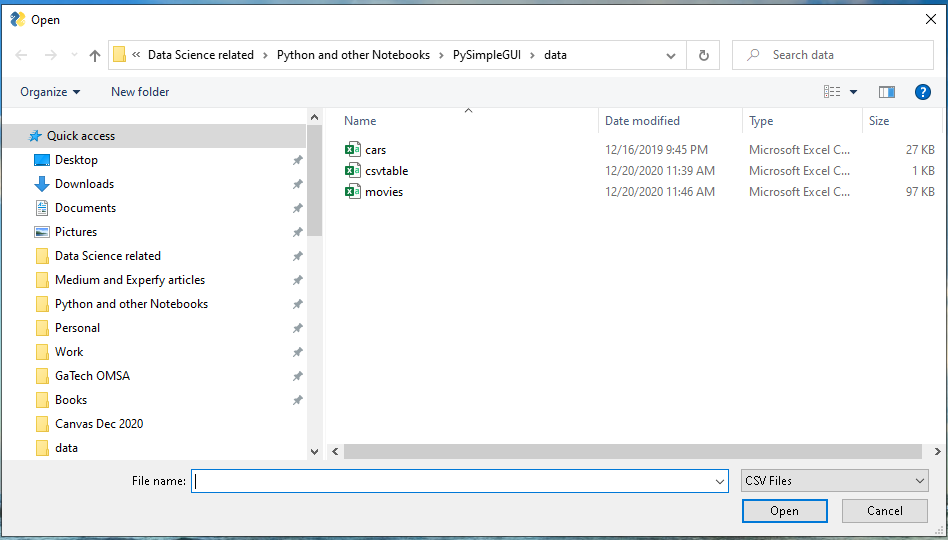Click the Up one level arrow
948x540 pixels.
(95, 56)
